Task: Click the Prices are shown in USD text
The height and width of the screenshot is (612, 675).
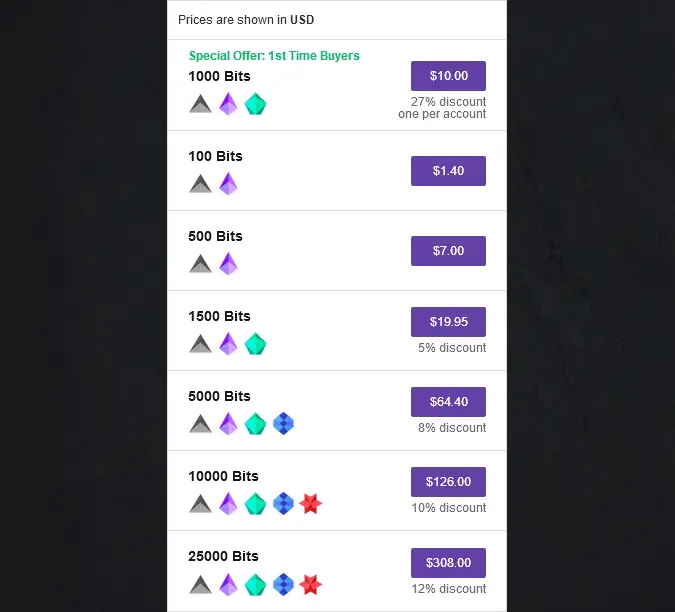Action: tap(246, 20)
